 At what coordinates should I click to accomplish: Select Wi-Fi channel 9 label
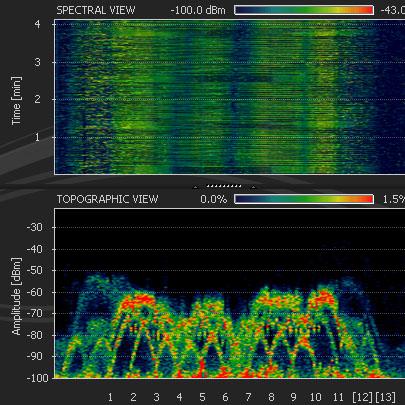tap(293, 397)
